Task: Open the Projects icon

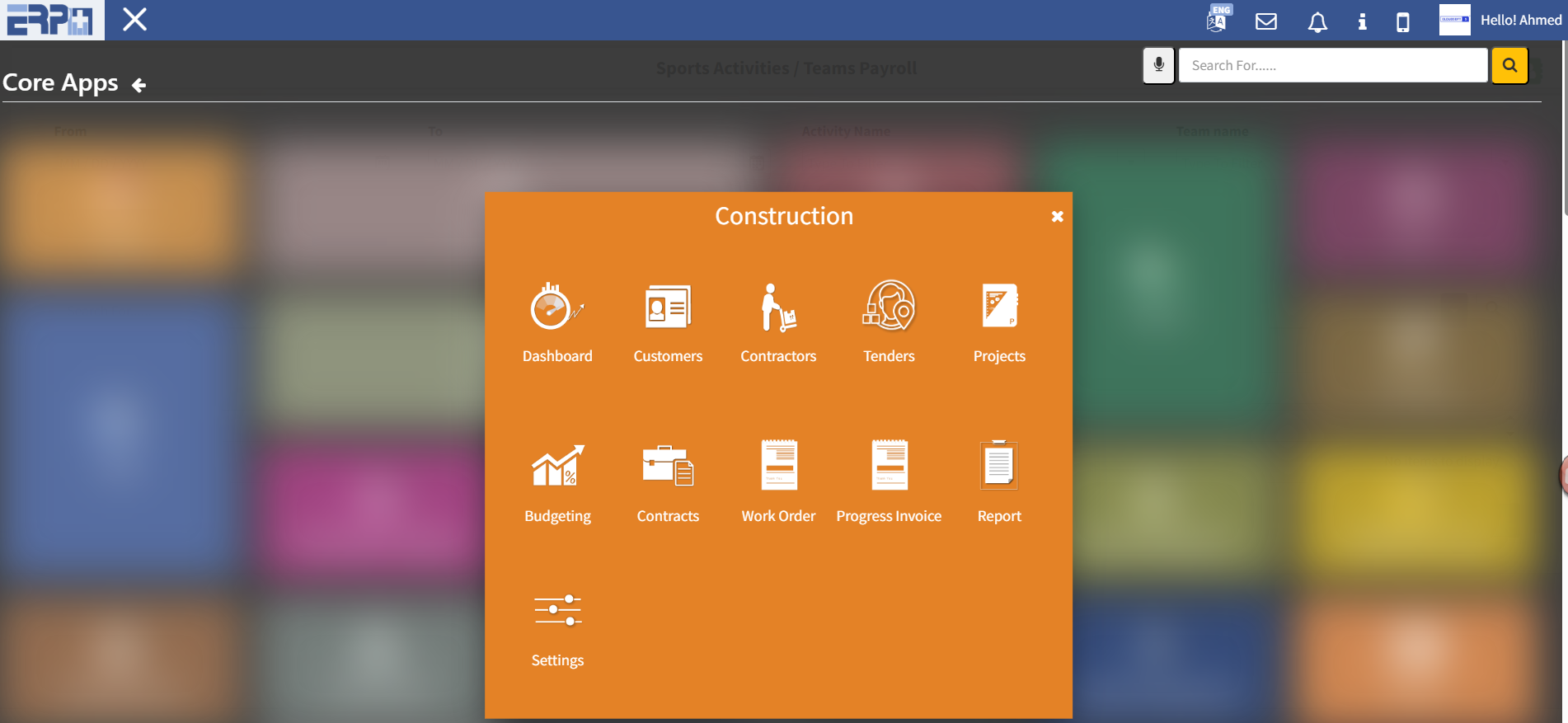Action: [999, 307]
